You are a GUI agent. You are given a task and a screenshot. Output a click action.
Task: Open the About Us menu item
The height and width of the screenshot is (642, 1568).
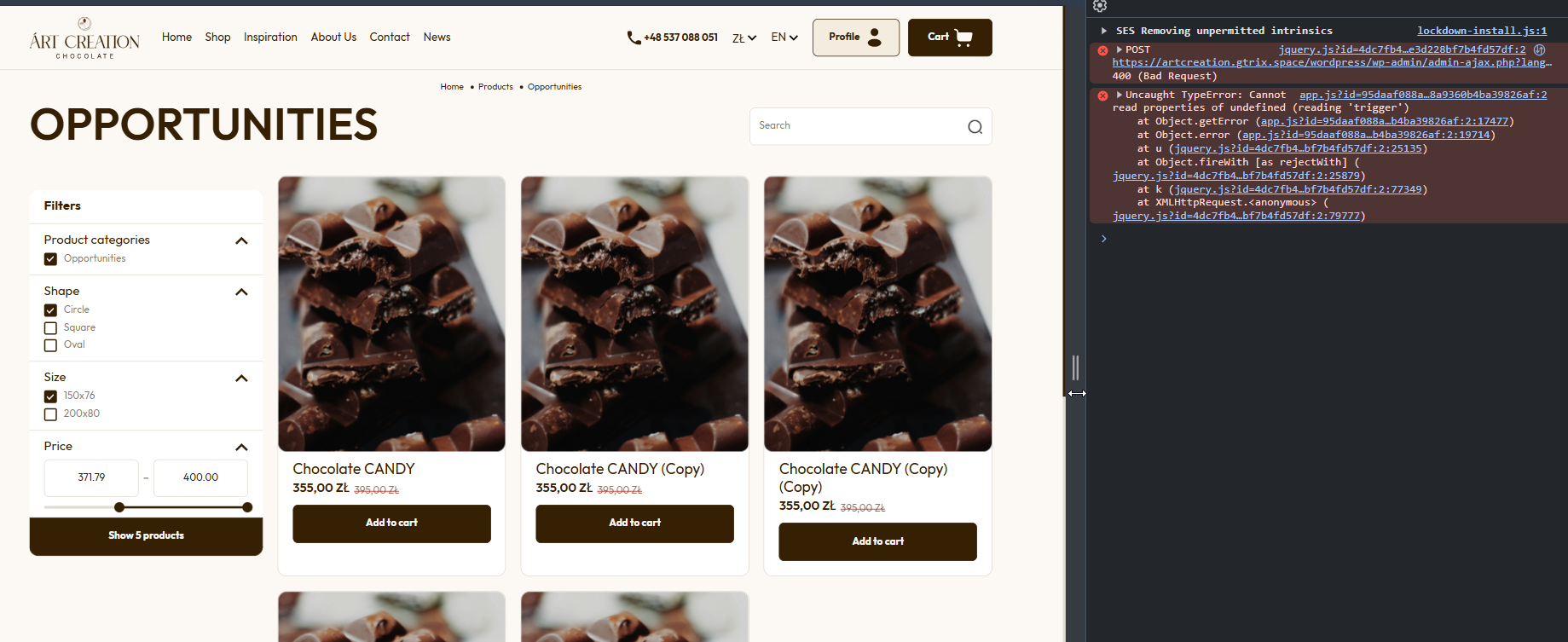[333, 37]
